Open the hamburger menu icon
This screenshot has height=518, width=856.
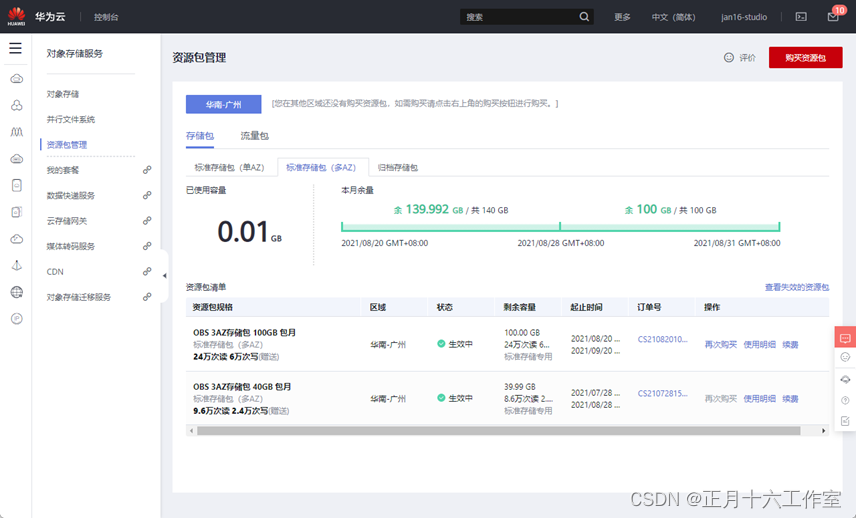click(15, 48)
